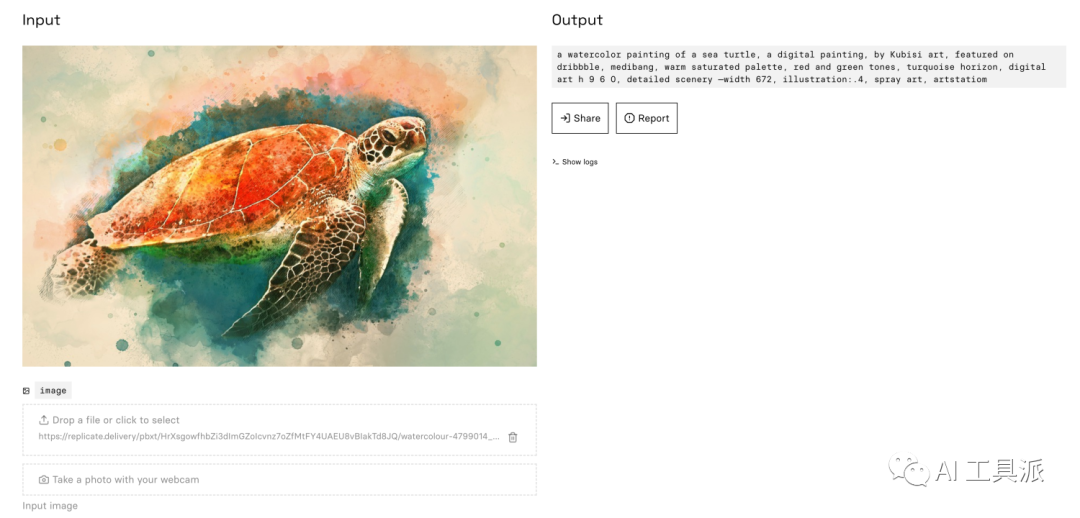Click the 'Input image' description text
The height and width of the screenshot is (518, 1080).
50,506
